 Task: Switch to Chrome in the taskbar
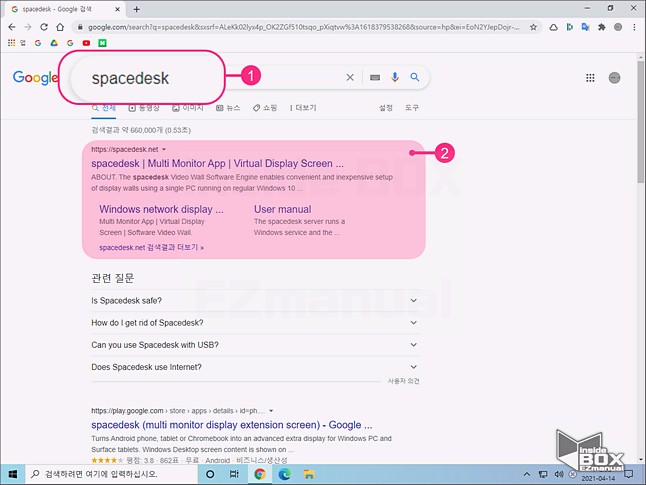point(260,474)
